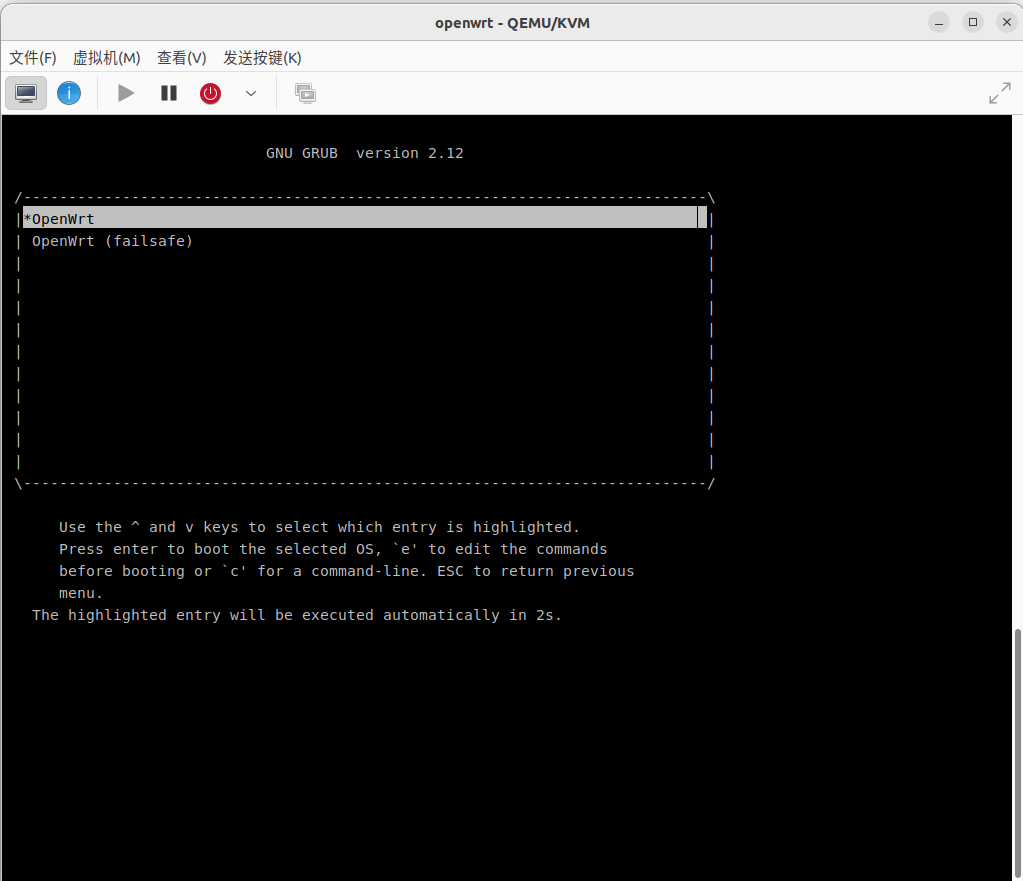Open the manage VM snapshots view

[305, 93]
